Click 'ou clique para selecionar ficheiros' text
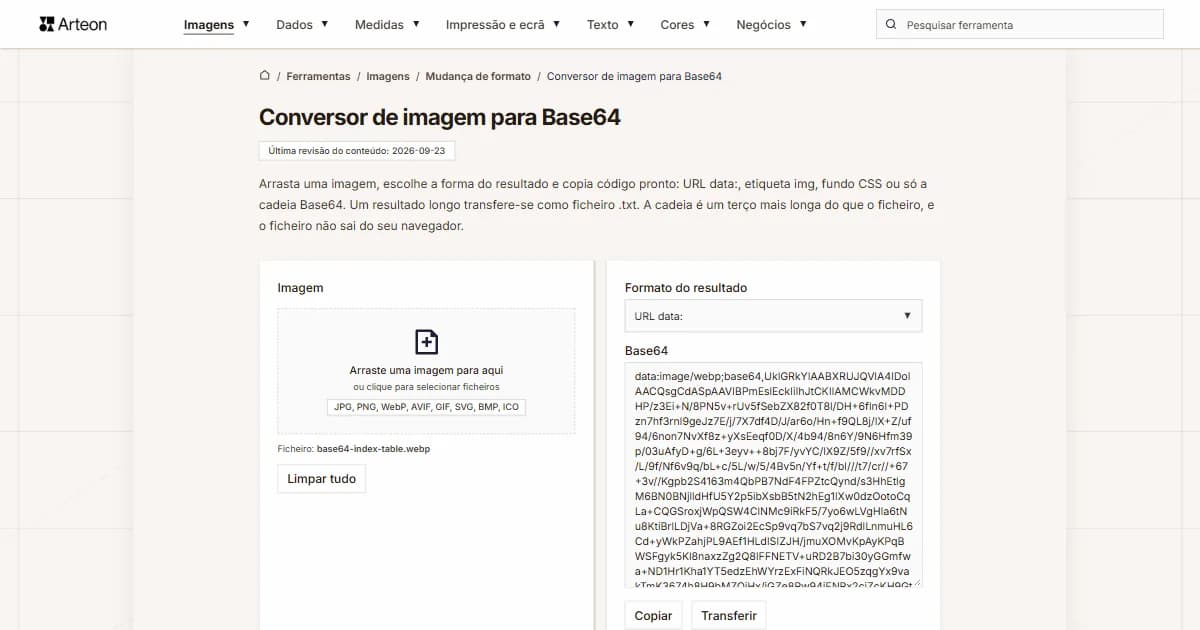The height and width of the screenshot is (630, 1200). (x=426, y=387)
